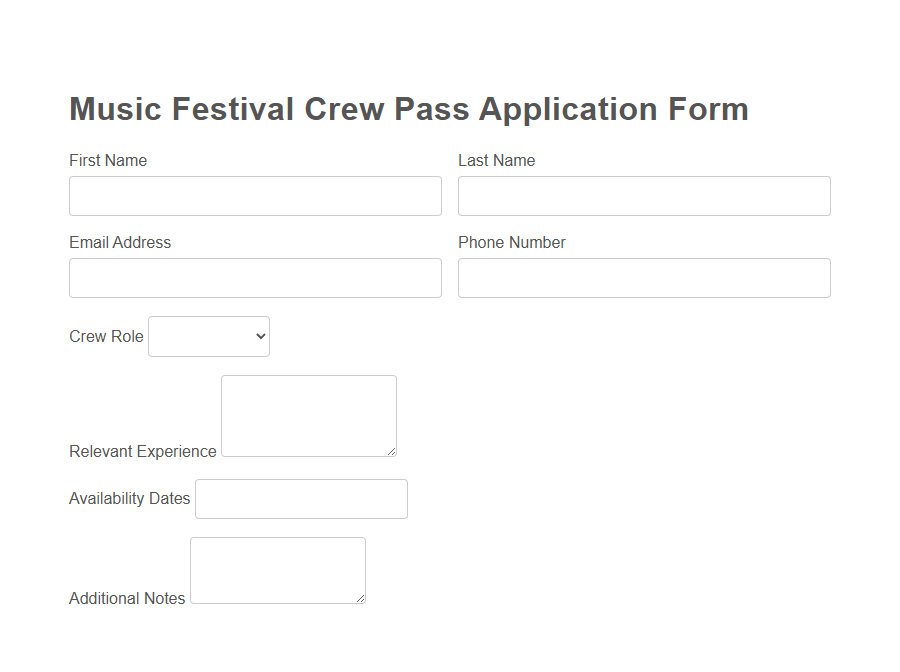
Task: Select the Email Address label text
Action: [119, 242]
